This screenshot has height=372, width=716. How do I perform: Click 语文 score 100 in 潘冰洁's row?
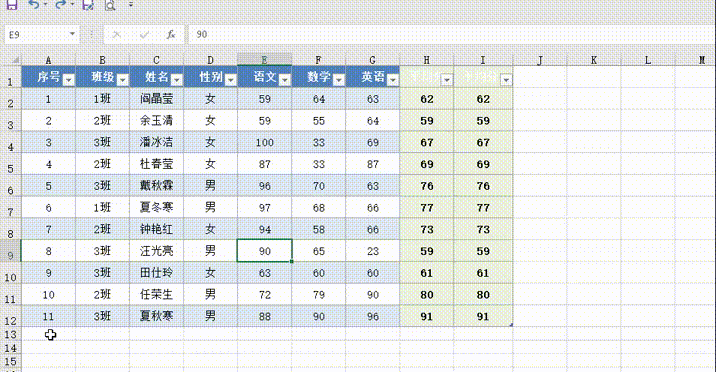[x=264, y=142]
